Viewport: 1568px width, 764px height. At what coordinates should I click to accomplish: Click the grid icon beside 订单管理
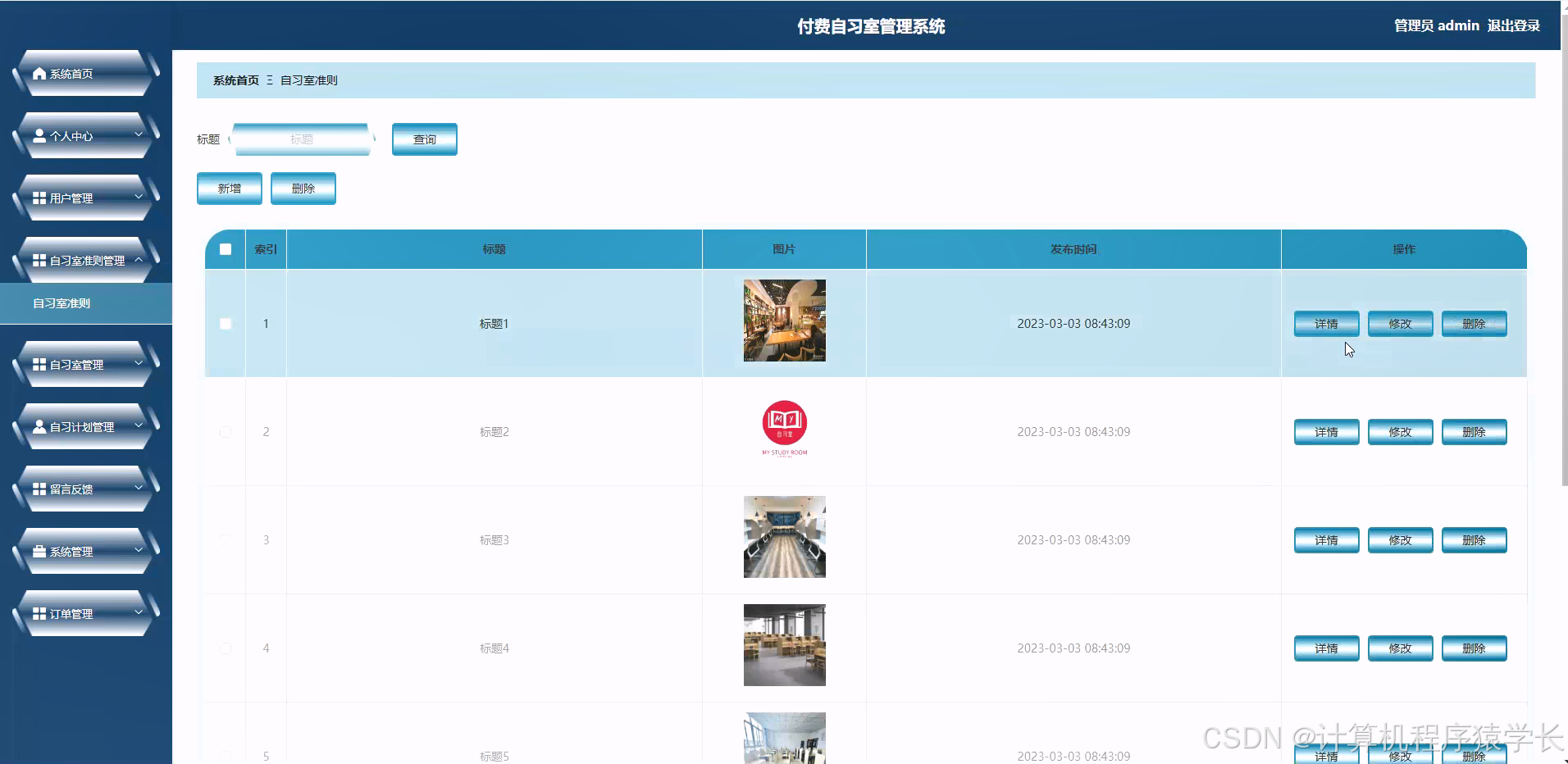tap(39, 614)
